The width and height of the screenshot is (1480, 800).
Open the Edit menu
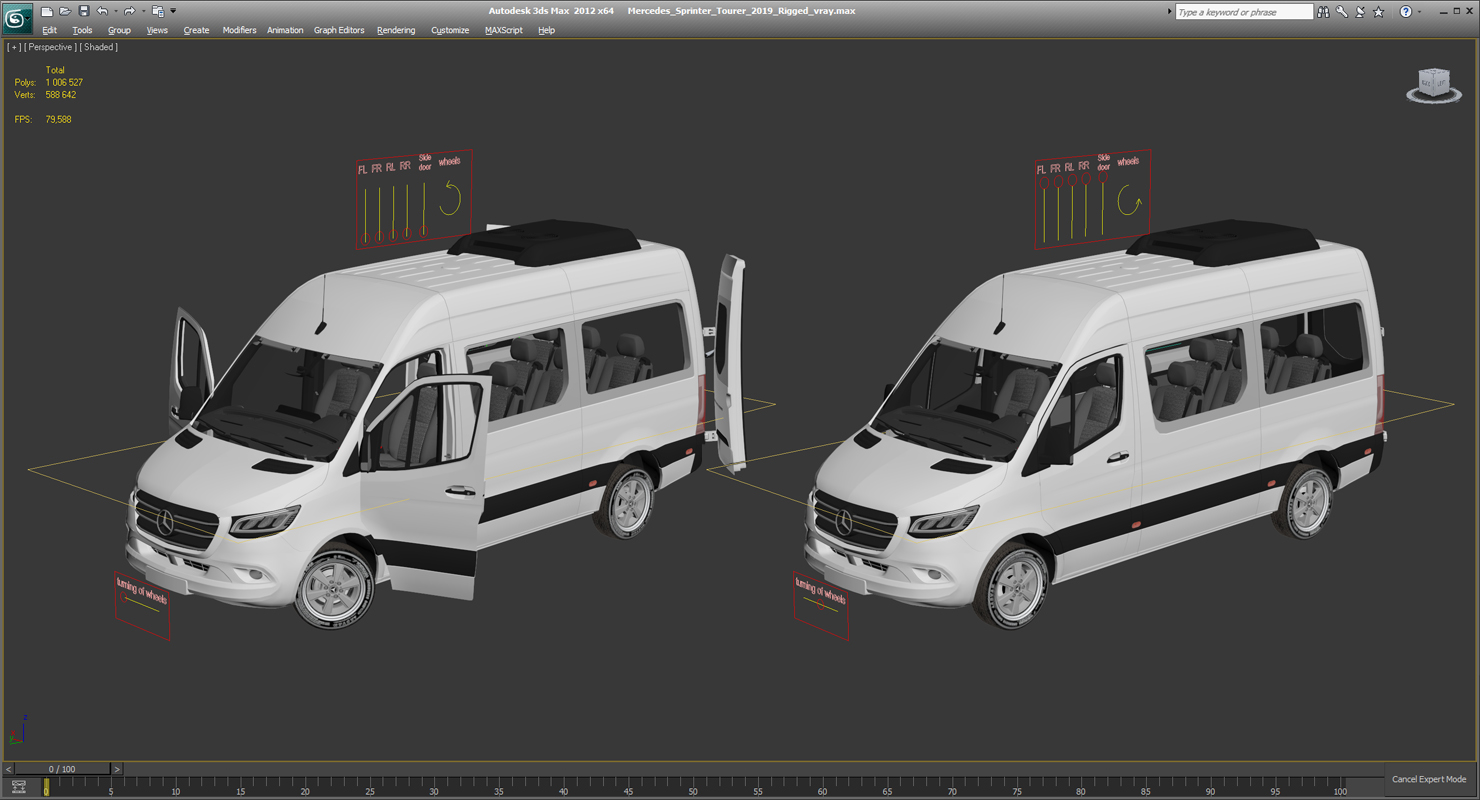pos(49,30)
